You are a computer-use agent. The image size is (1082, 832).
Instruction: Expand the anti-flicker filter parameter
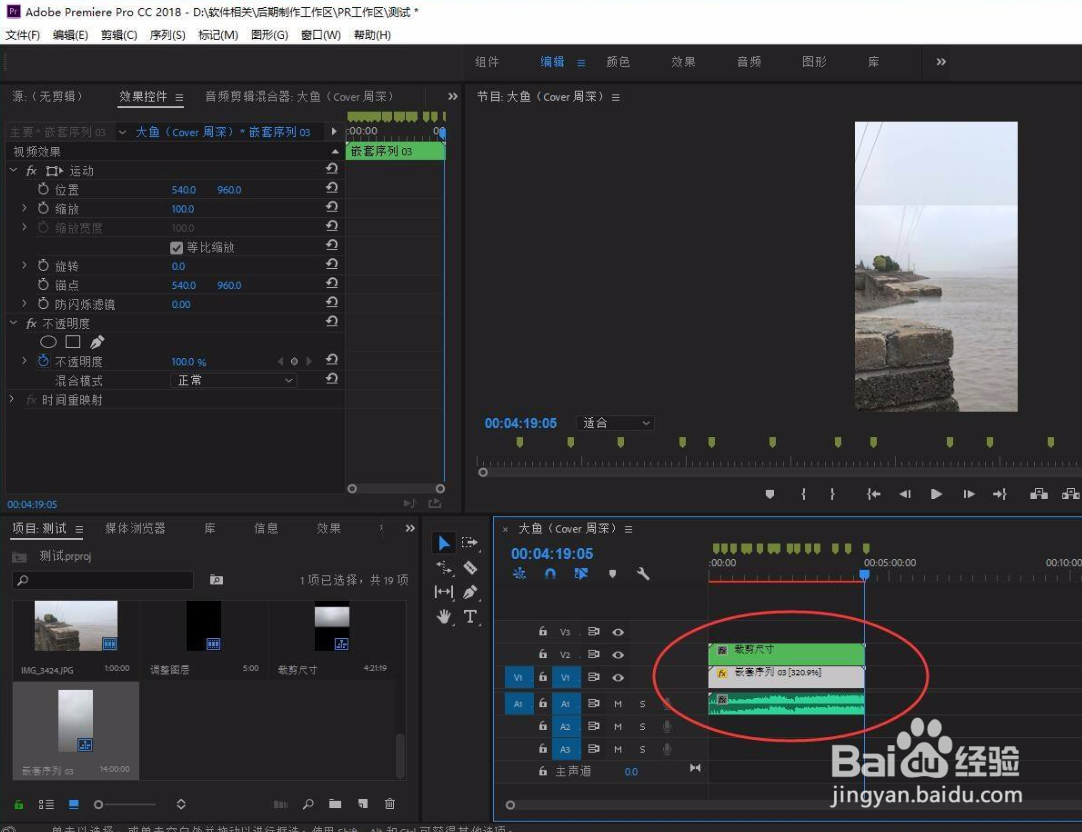pos(24,303)
